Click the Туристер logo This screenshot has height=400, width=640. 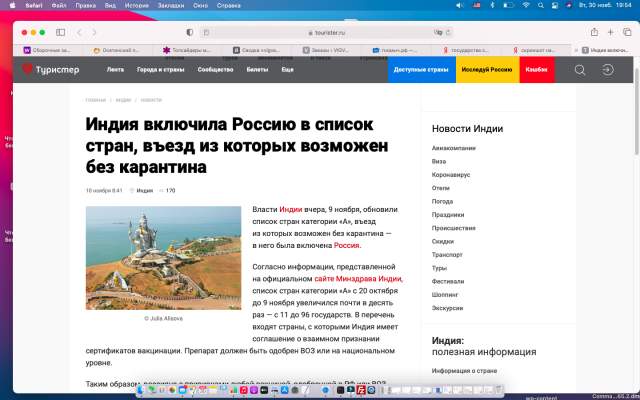53,70
